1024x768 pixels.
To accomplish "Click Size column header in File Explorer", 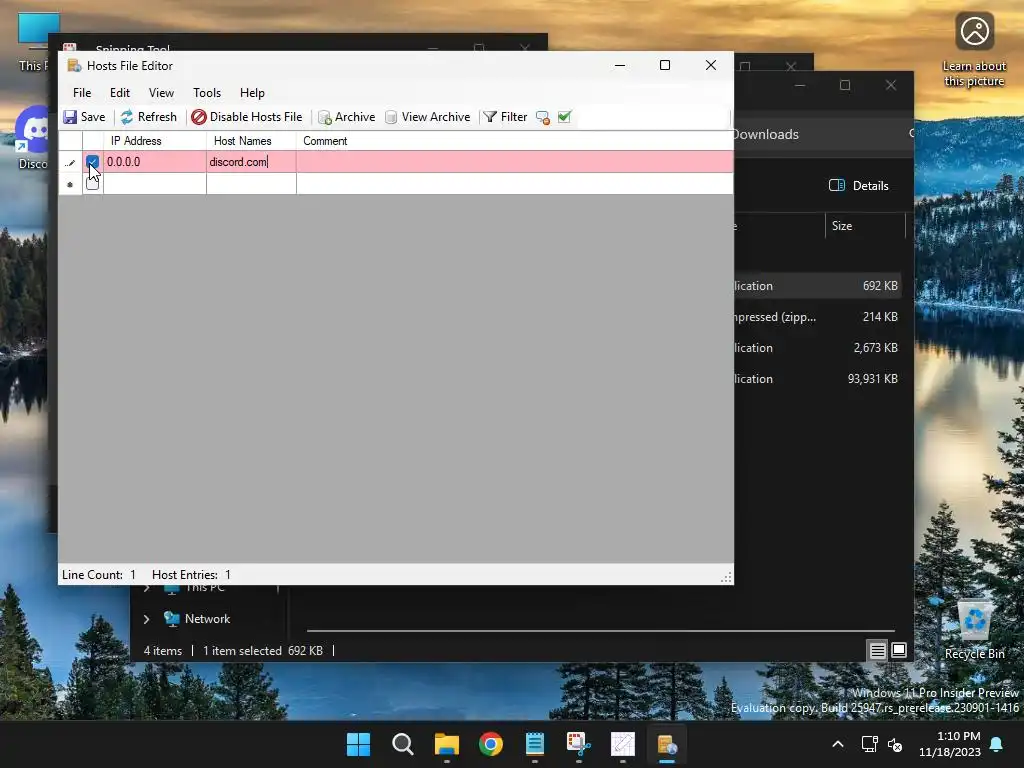I will (865, 226).
